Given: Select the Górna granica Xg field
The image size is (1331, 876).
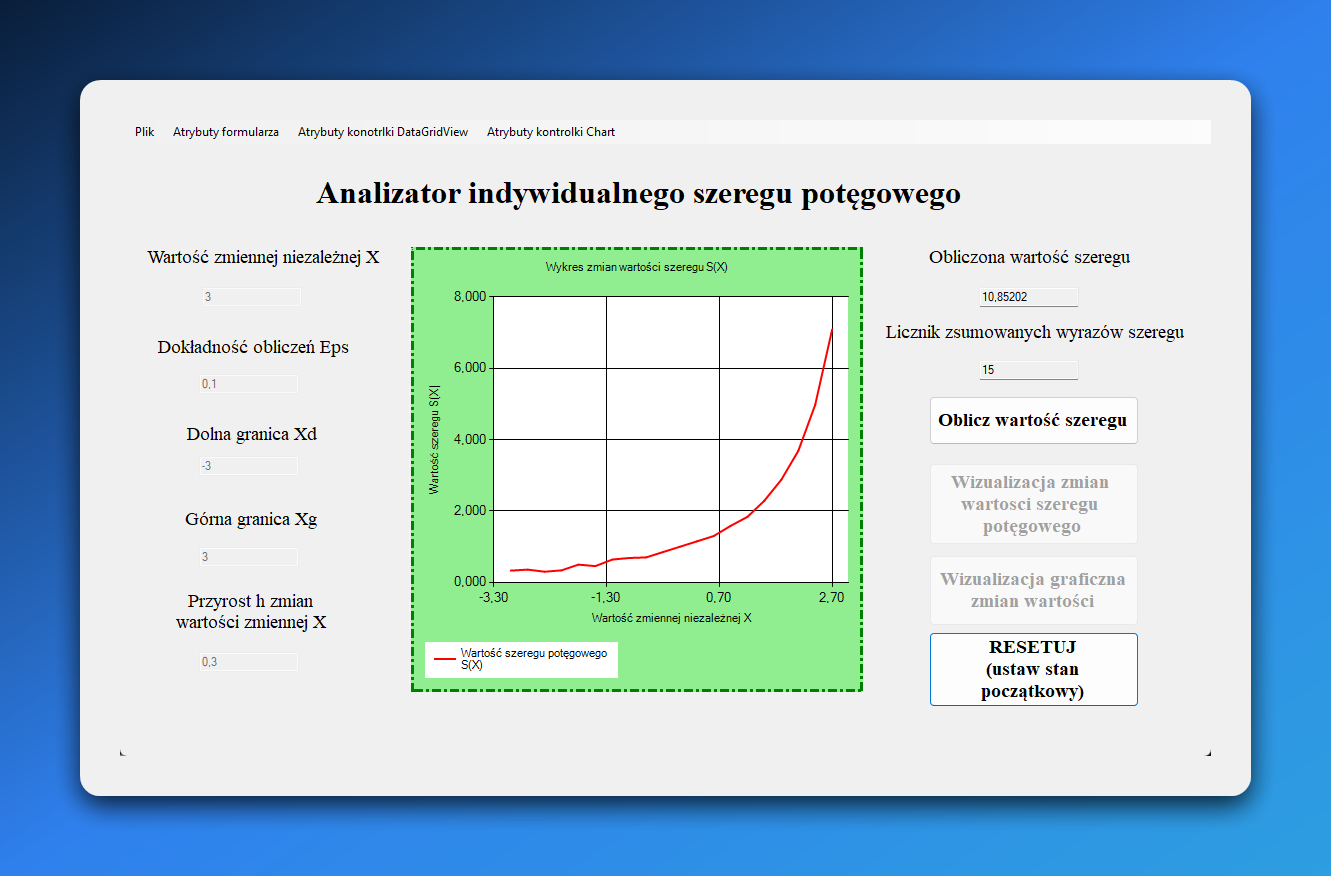Looking at the screenshot, I should coord(248,557).
